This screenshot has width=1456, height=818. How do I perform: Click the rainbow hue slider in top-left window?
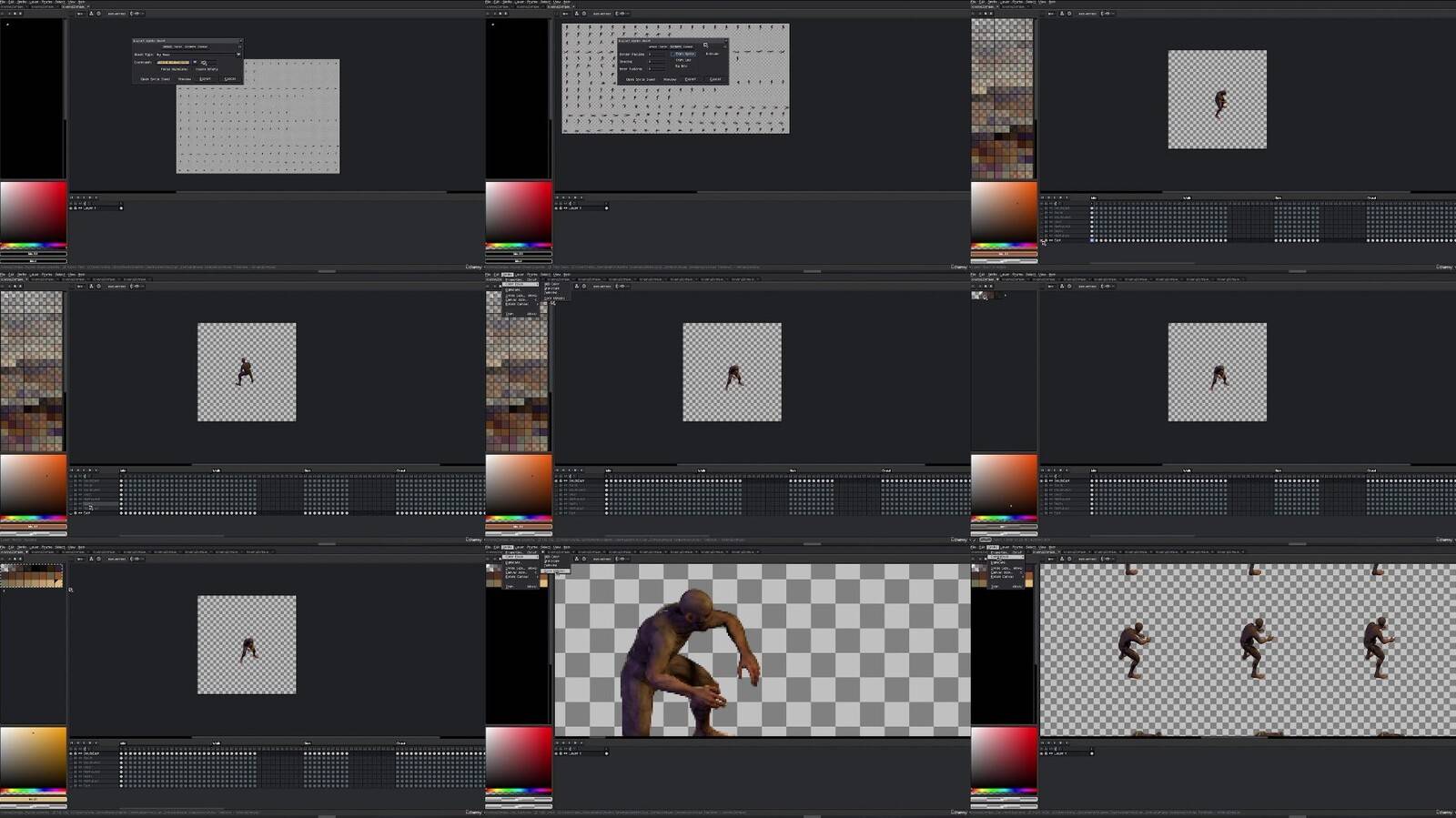click(33, 246)
